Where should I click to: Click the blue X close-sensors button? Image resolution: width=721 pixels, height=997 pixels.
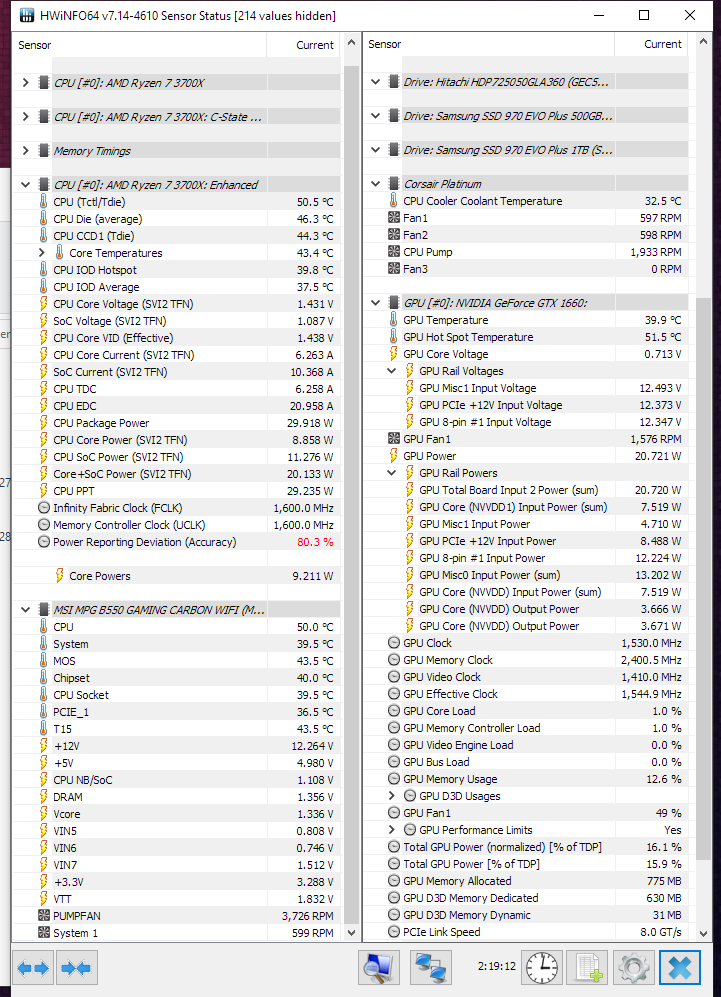click(680, 968)
